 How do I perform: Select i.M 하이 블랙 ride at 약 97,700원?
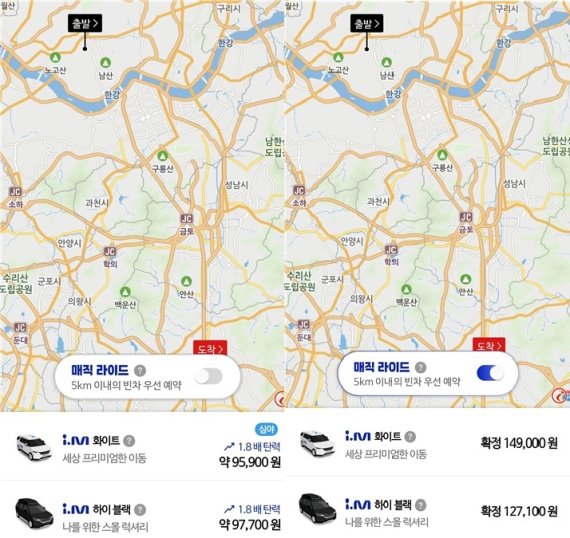pos(142,510)
